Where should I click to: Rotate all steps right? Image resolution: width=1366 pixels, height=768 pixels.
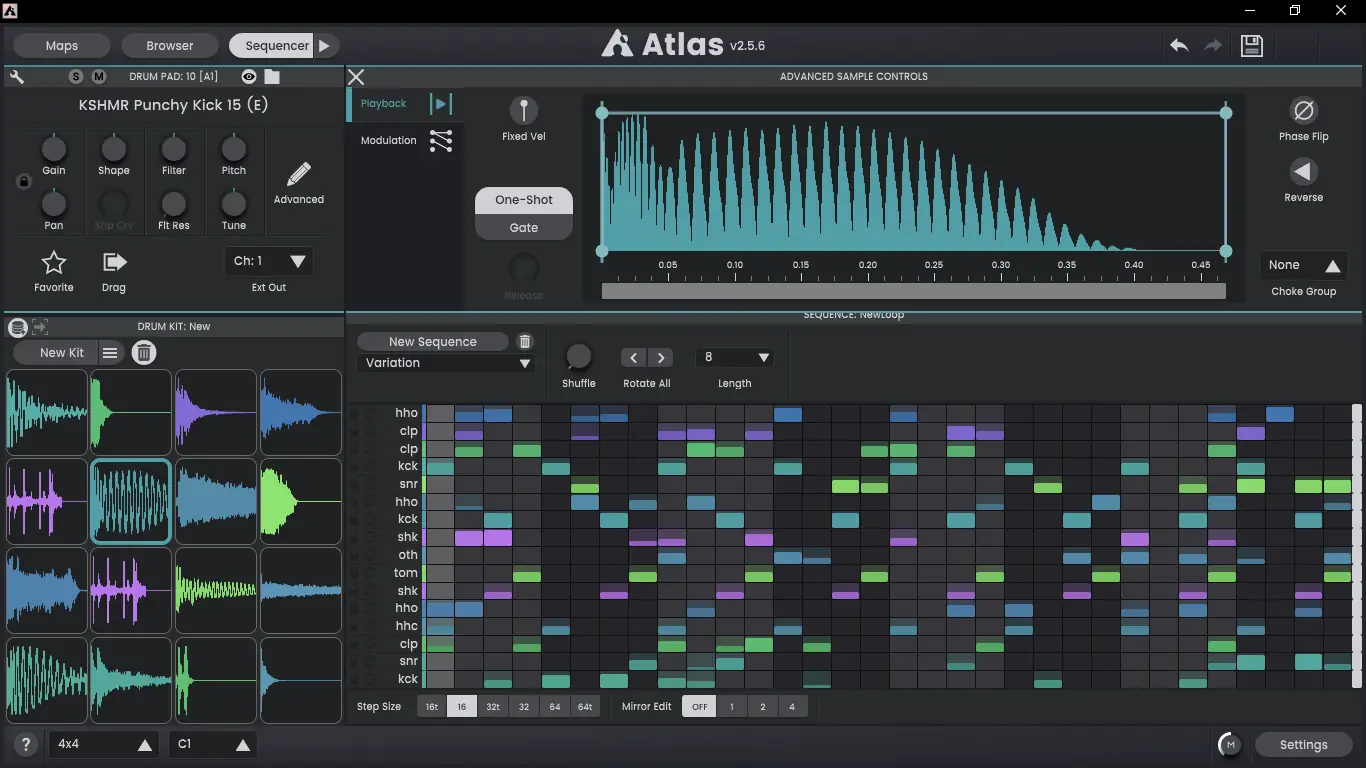click(x=659, y=357)
